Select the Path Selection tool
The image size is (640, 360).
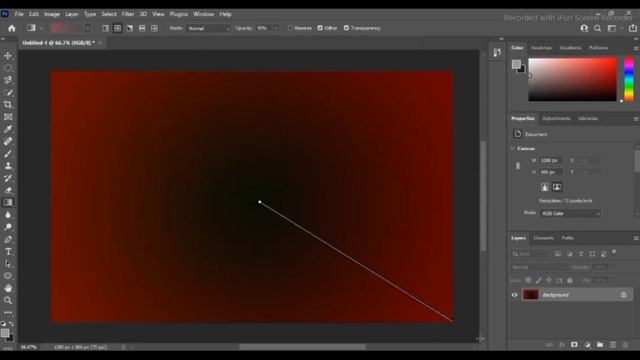point(8,264)
